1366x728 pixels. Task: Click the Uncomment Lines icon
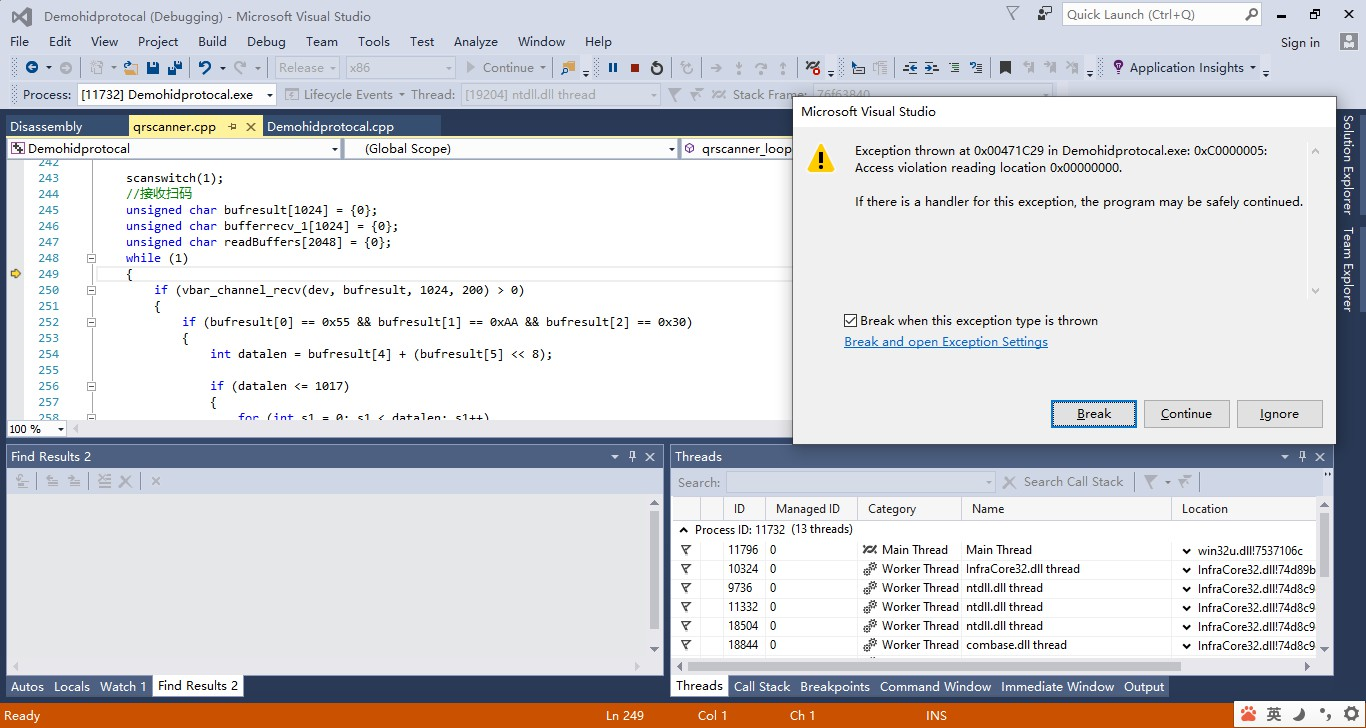[x=976, y=68]
